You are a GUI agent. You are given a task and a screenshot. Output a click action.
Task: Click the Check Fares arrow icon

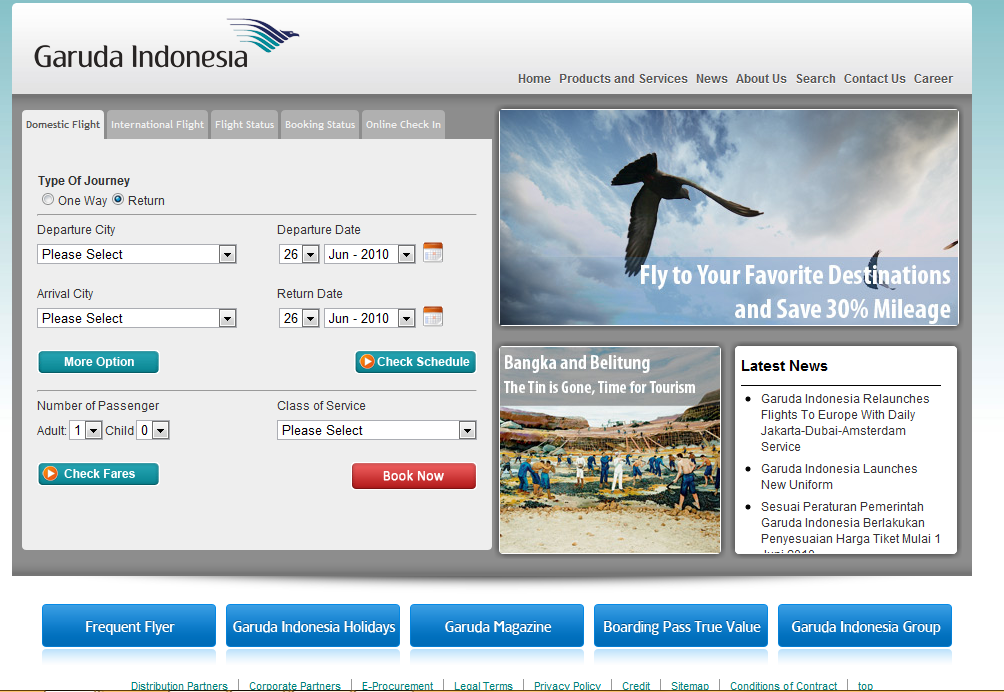50,473
